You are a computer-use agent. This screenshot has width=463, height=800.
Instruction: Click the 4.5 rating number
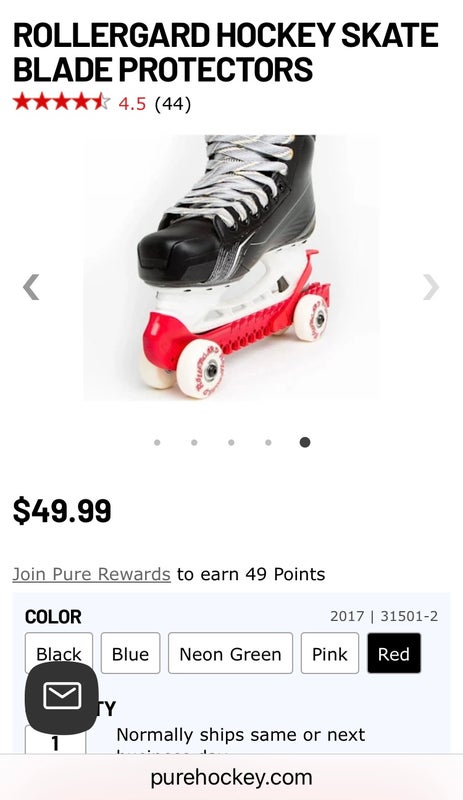pyautogui.click(x=132, y=104)
